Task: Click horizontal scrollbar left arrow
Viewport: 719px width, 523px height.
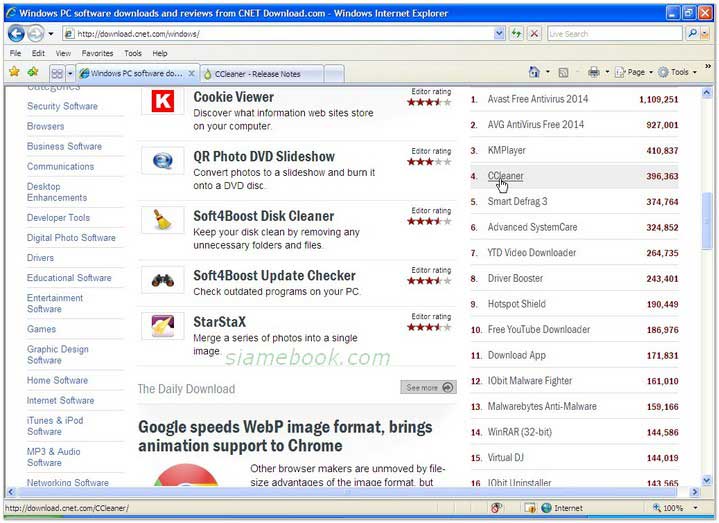Action: 11,492
